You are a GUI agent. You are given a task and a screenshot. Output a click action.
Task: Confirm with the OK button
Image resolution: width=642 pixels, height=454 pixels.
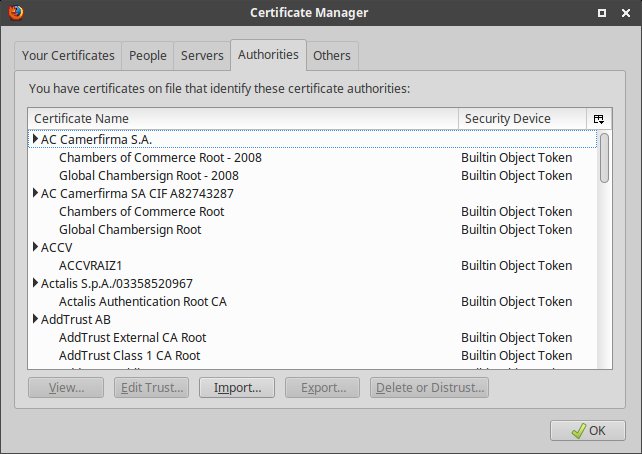pyautogui.click(x=588, y=431)
